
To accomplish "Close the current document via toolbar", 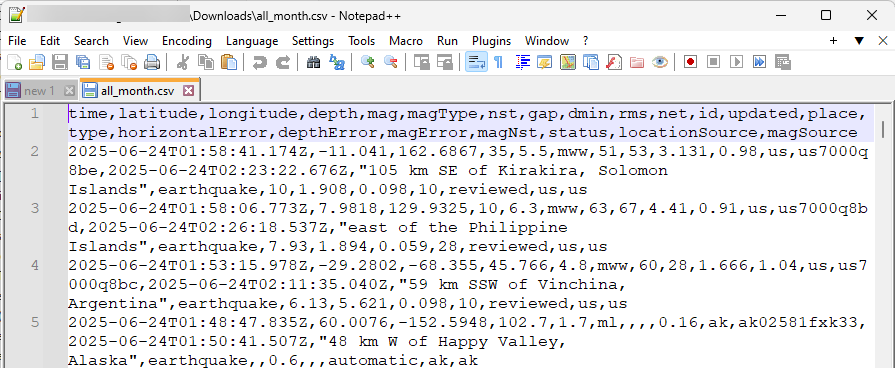I will point(107,62).
